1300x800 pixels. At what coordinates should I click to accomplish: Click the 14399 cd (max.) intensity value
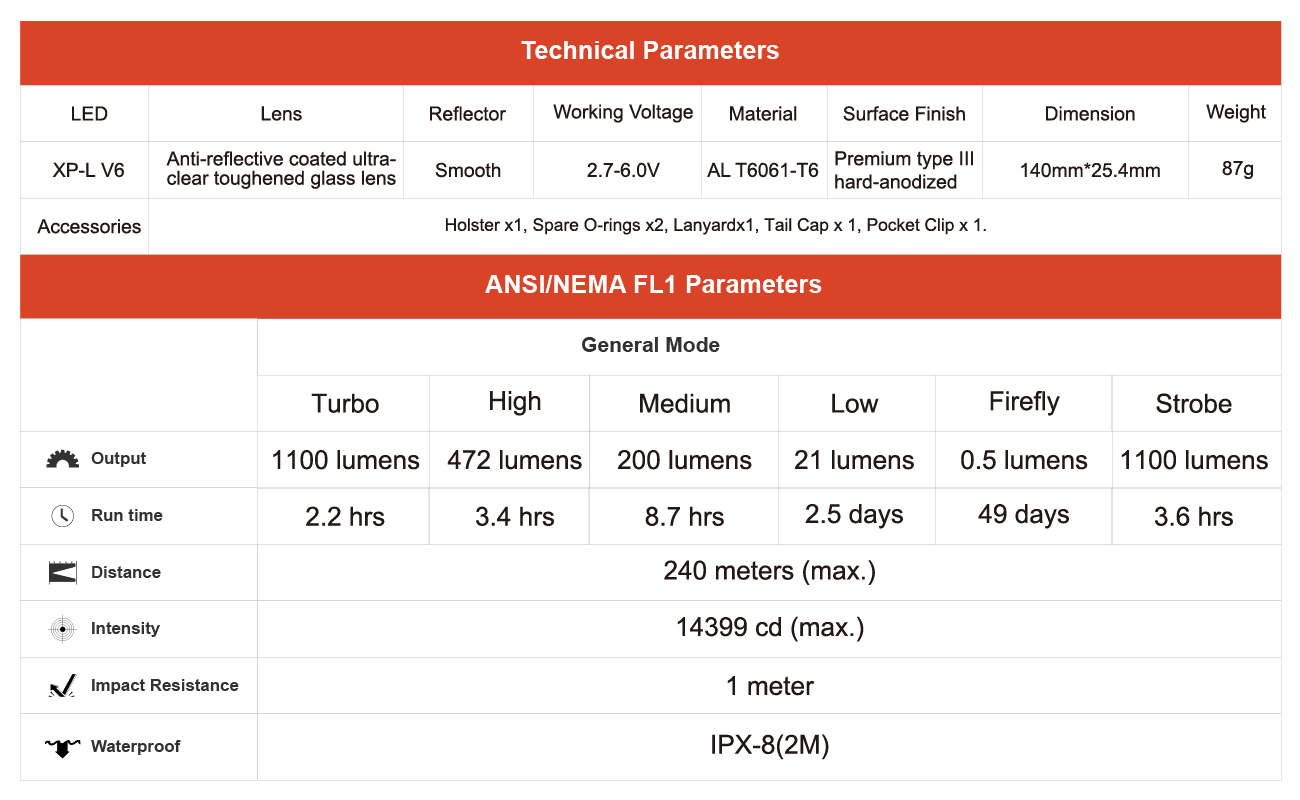click(769, 628)
